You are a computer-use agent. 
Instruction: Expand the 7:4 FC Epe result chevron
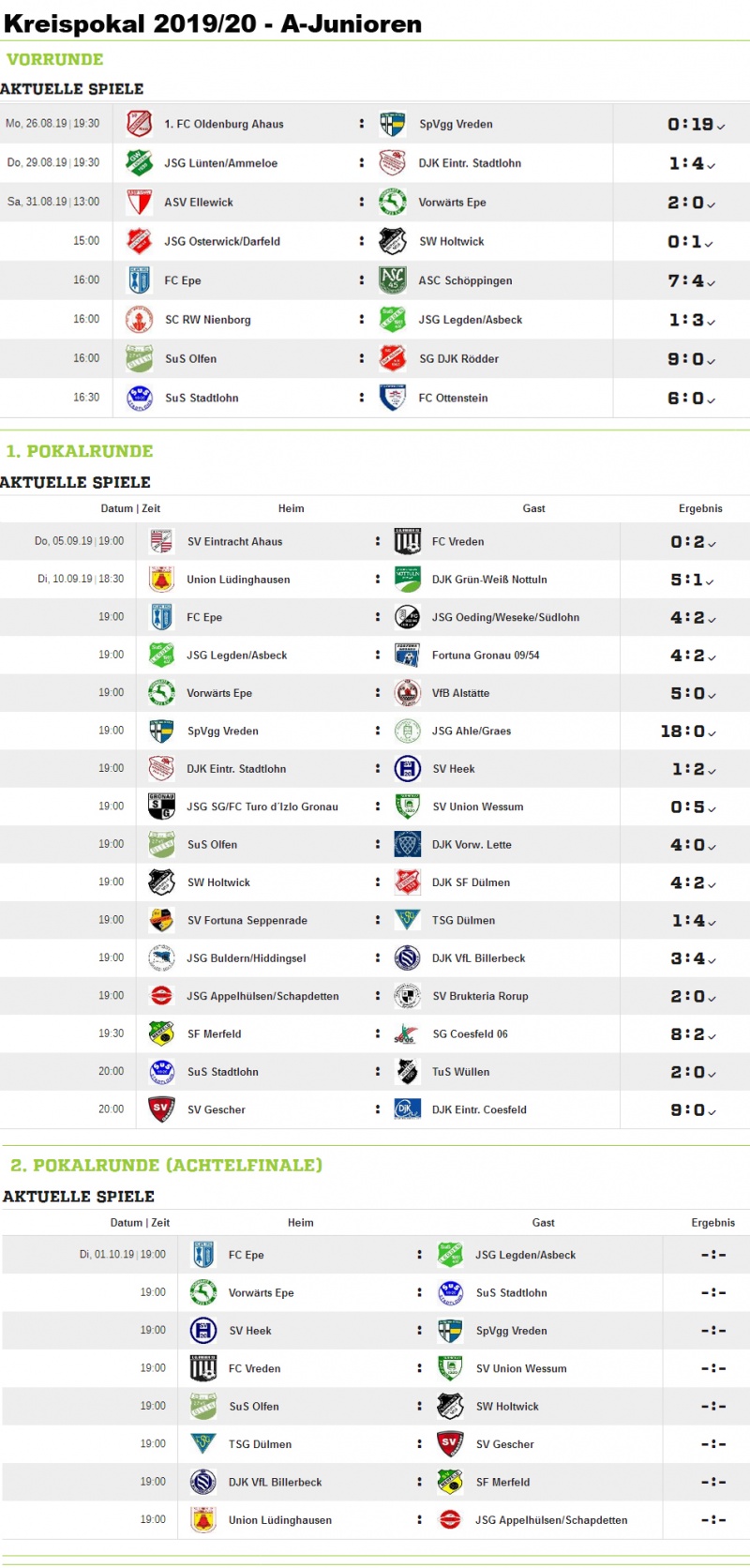click(712, 282)
